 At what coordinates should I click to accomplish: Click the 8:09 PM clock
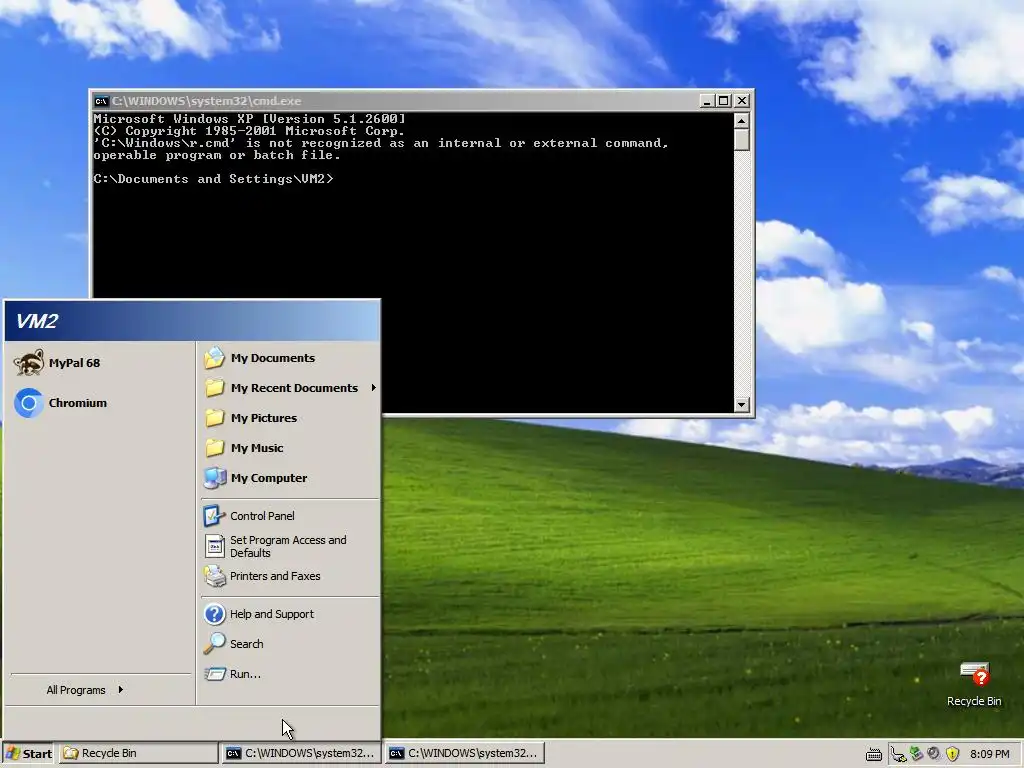989,754
